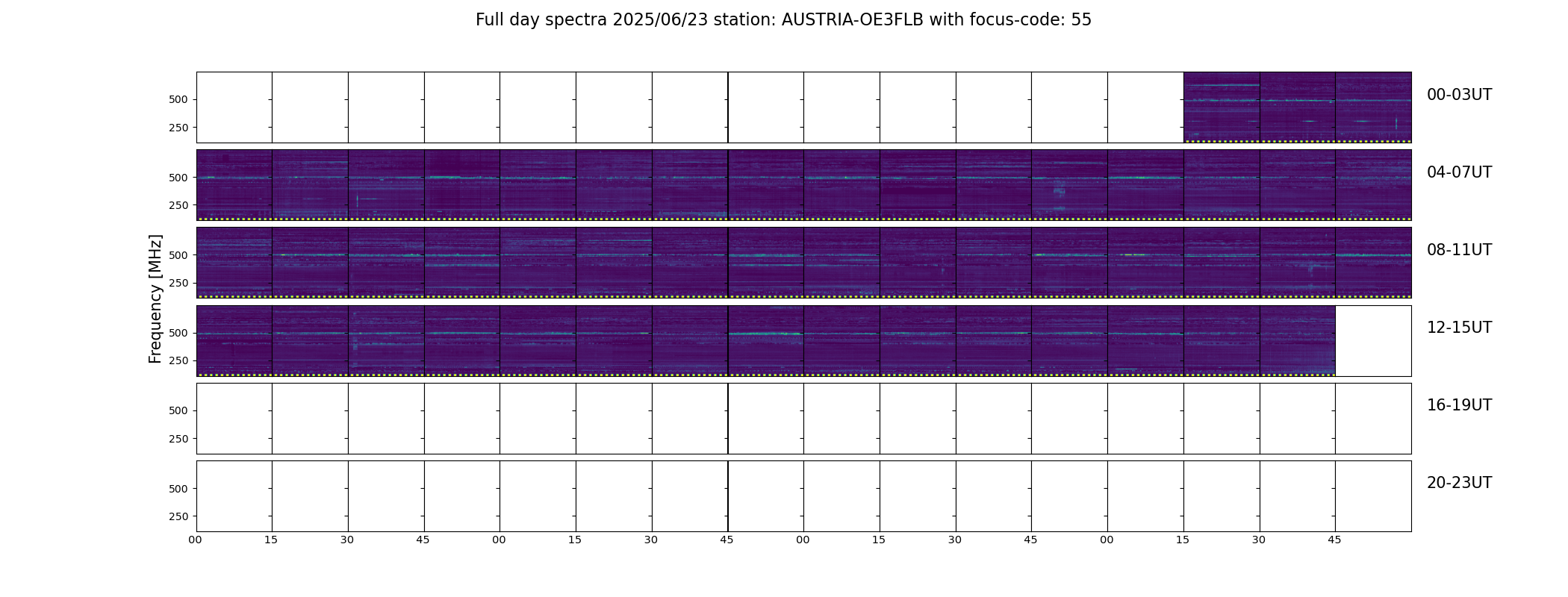Click the '500' tick label of the 00-03UT row
Viewport: 1568px width, 597px height.
click(x=178, y=99)
